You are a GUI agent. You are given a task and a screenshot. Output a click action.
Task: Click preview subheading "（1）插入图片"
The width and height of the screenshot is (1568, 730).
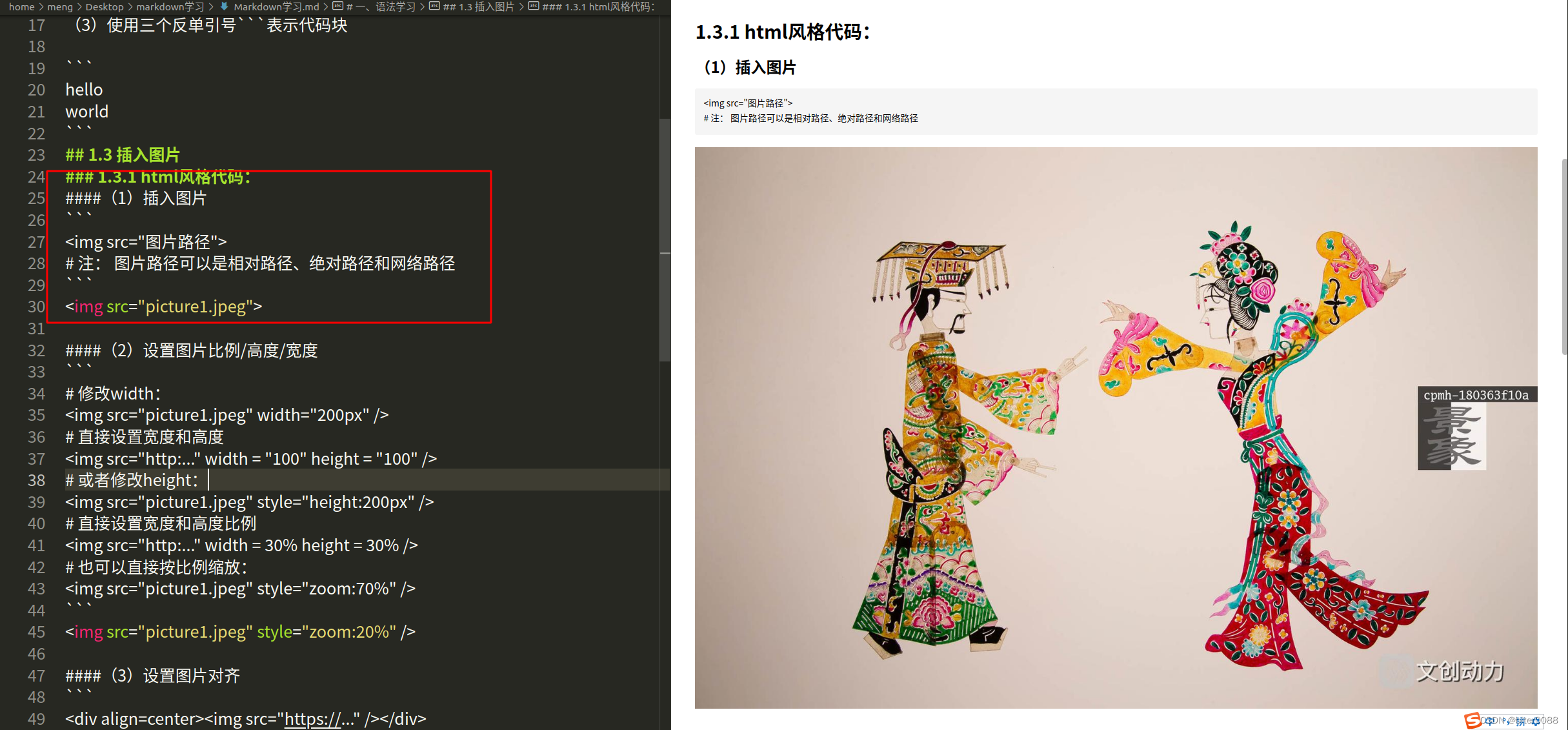747,68
